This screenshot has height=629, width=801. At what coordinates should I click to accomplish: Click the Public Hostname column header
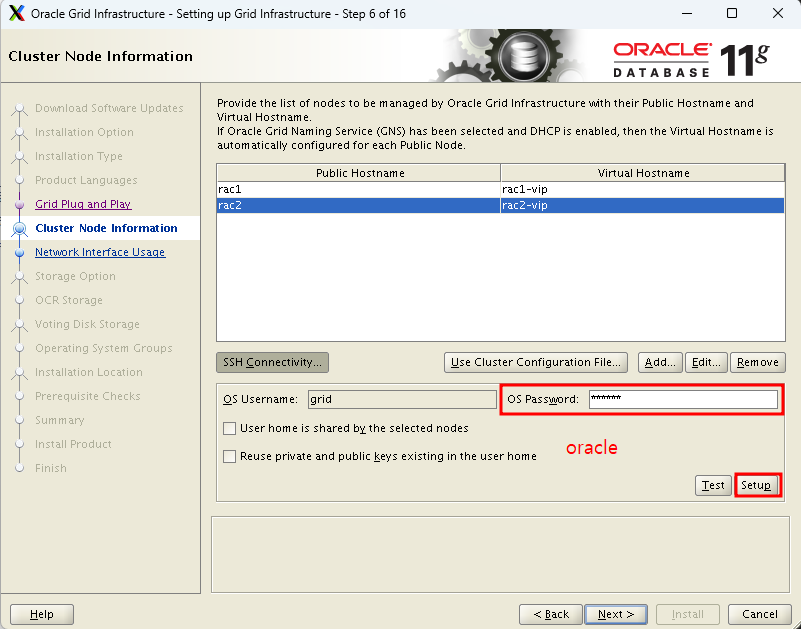coord(359,173)
